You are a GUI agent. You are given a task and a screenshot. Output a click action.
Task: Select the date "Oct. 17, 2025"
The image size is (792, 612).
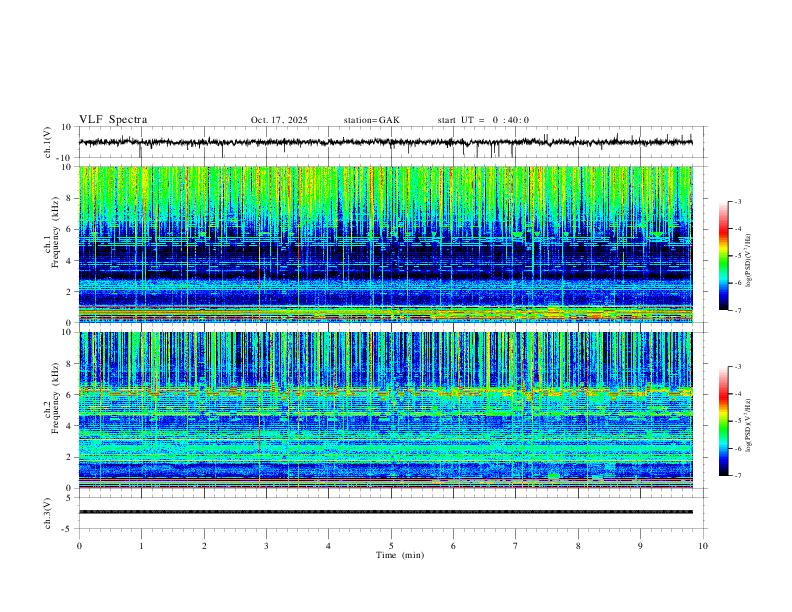279,120
